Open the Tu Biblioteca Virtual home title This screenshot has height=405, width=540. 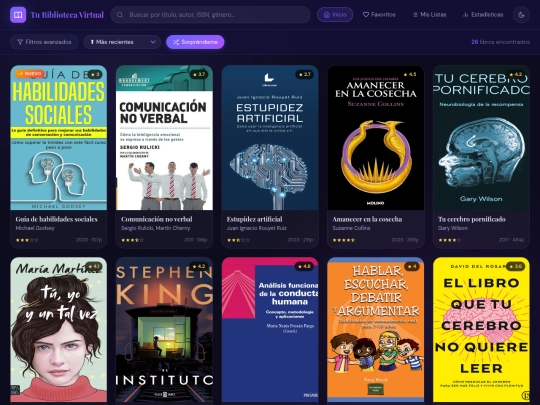[67, 15]
